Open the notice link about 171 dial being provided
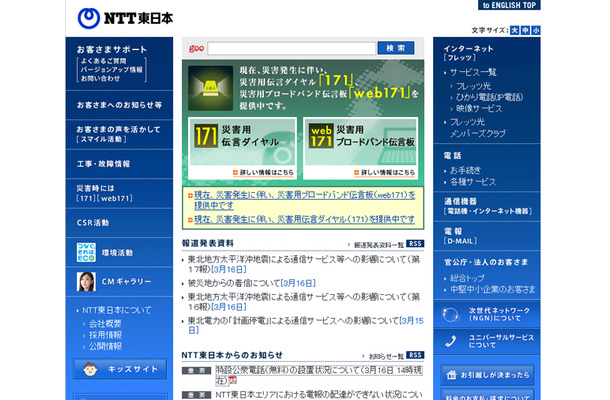The height and width of the screenshot is (400, 610). [304, 219]
